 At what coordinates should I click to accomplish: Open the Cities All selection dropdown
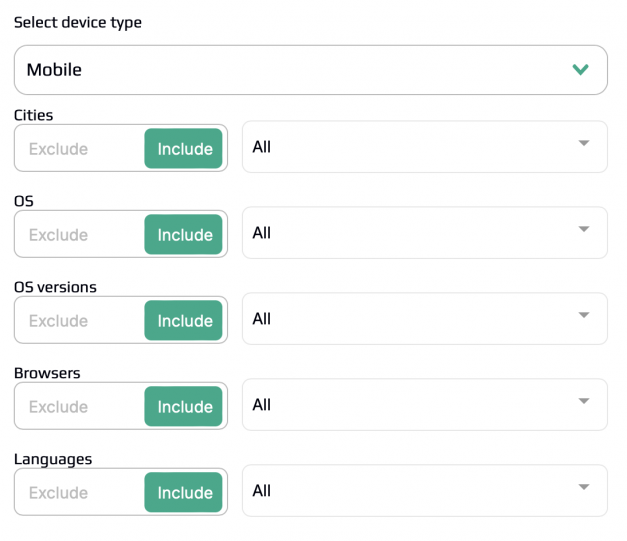(425, 147)
